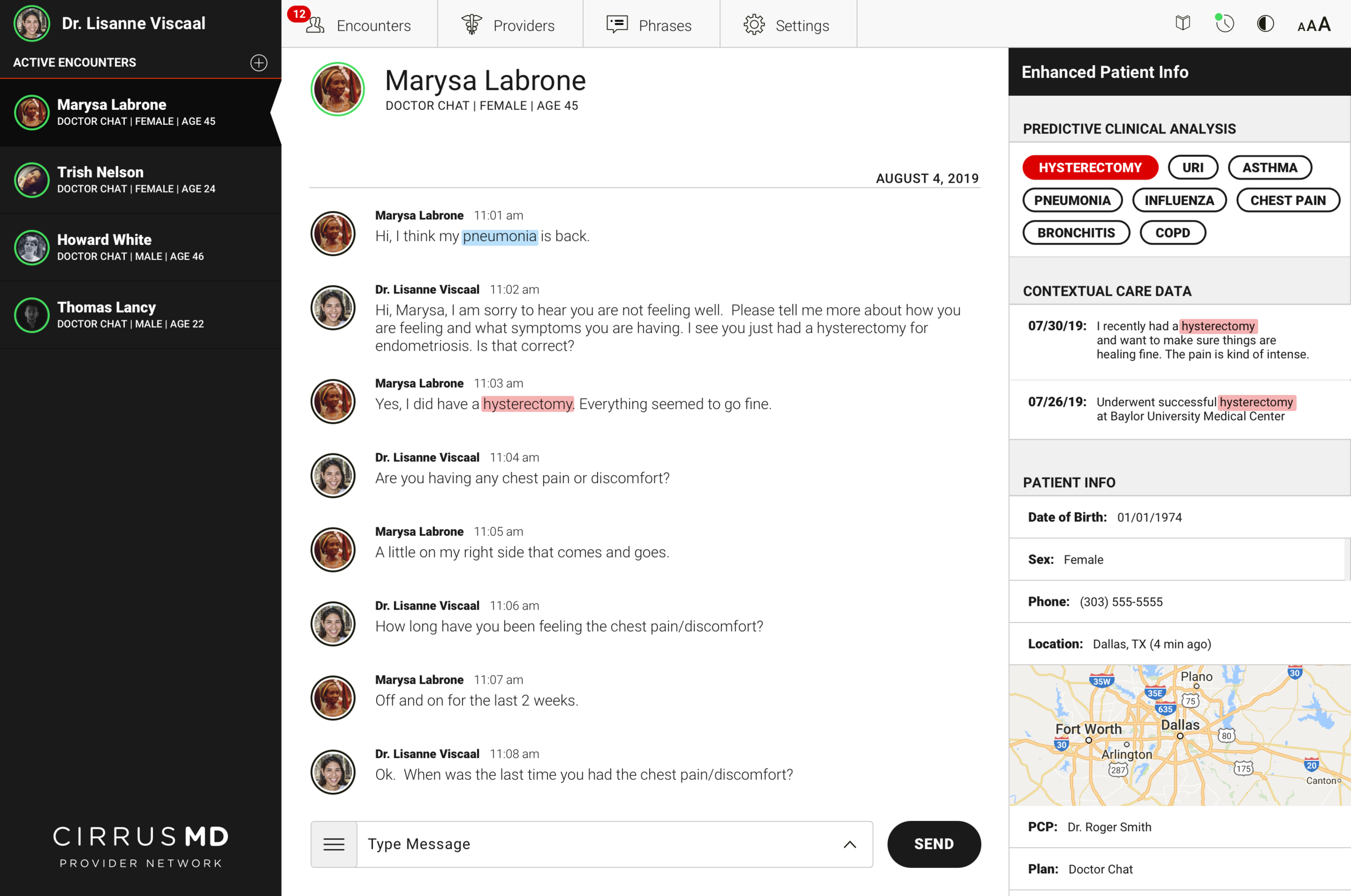Select the HYSTERECTOMY analysis tag
Image resolution: width=1351 pixels, height=896 pixels.
(1089, 168)
